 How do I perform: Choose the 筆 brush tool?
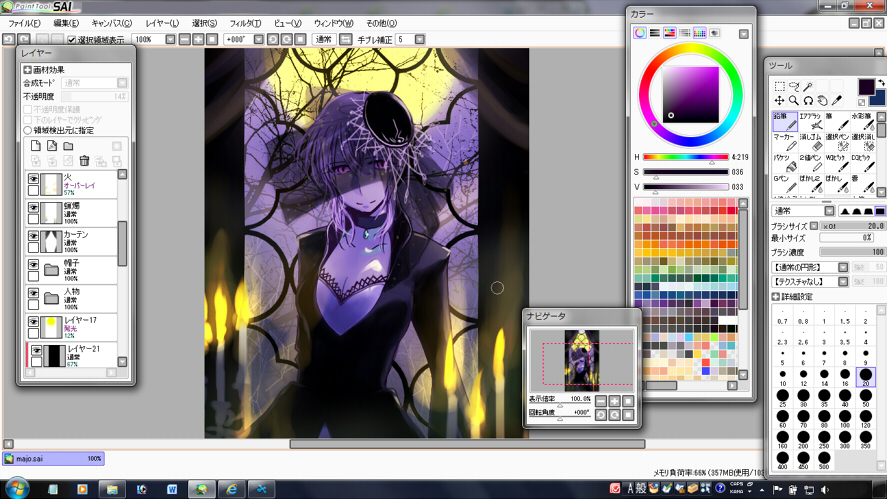pyautogui.click(x=836, y=121)
